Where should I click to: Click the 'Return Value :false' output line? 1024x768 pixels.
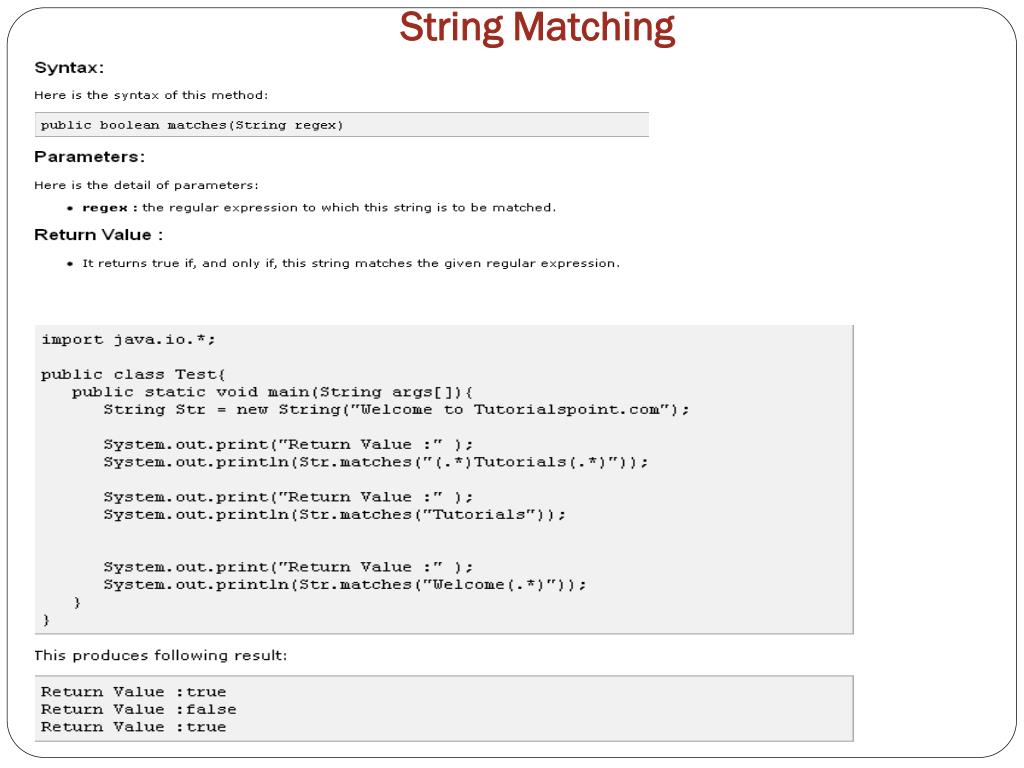coord(138,709)
